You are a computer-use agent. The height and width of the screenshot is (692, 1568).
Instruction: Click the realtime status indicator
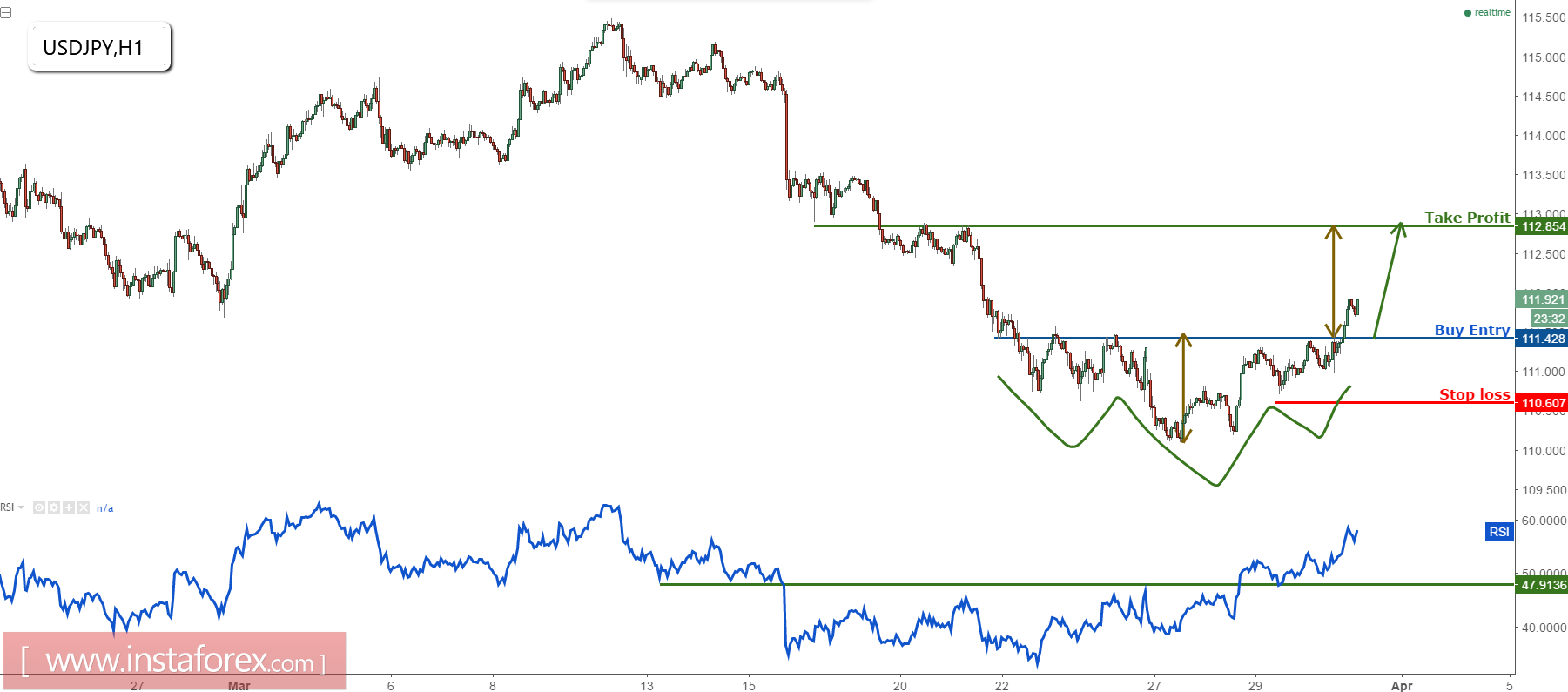coord(1487,12)
